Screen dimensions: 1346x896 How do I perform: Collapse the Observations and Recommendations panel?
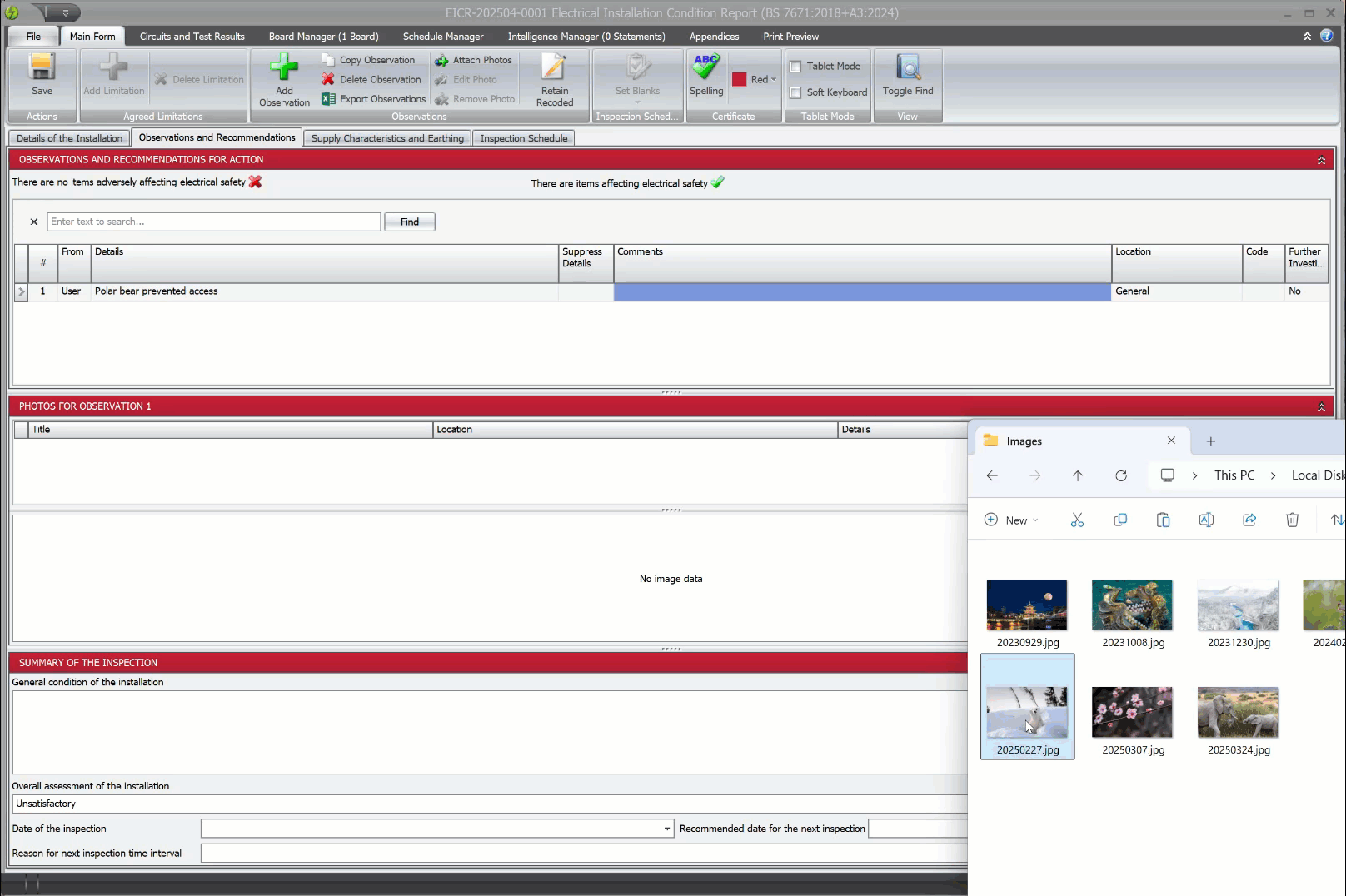pyautogui.click(x=1320, y=159)
